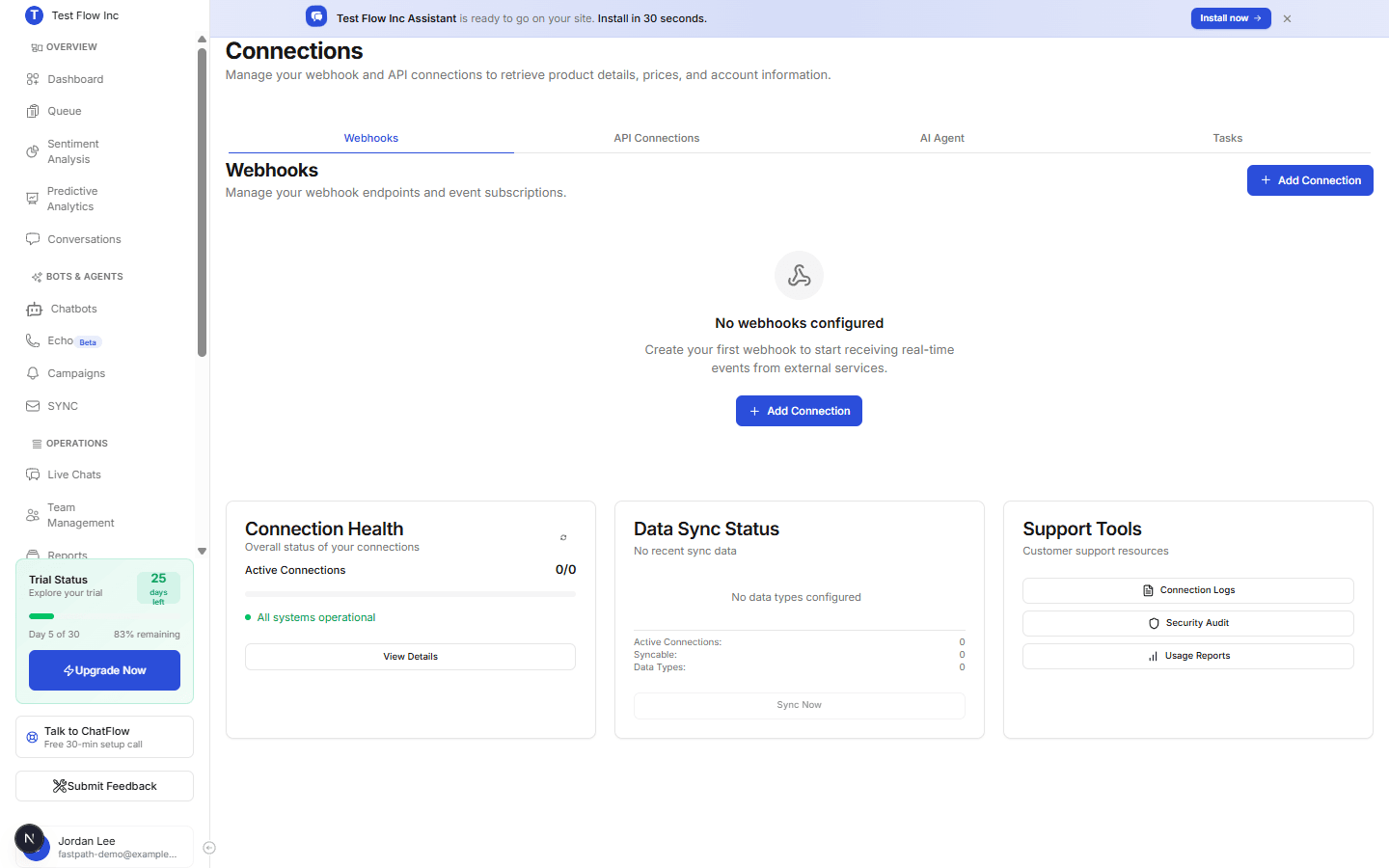The height and width of the screenshot is (868, 1389).
Task: Click the Dashboard icon in sidebar
Action: click(33, 79)
